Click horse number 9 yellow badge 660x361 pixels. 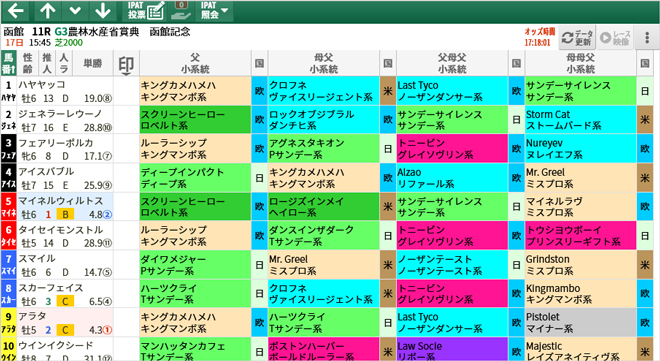coord(8,323)
